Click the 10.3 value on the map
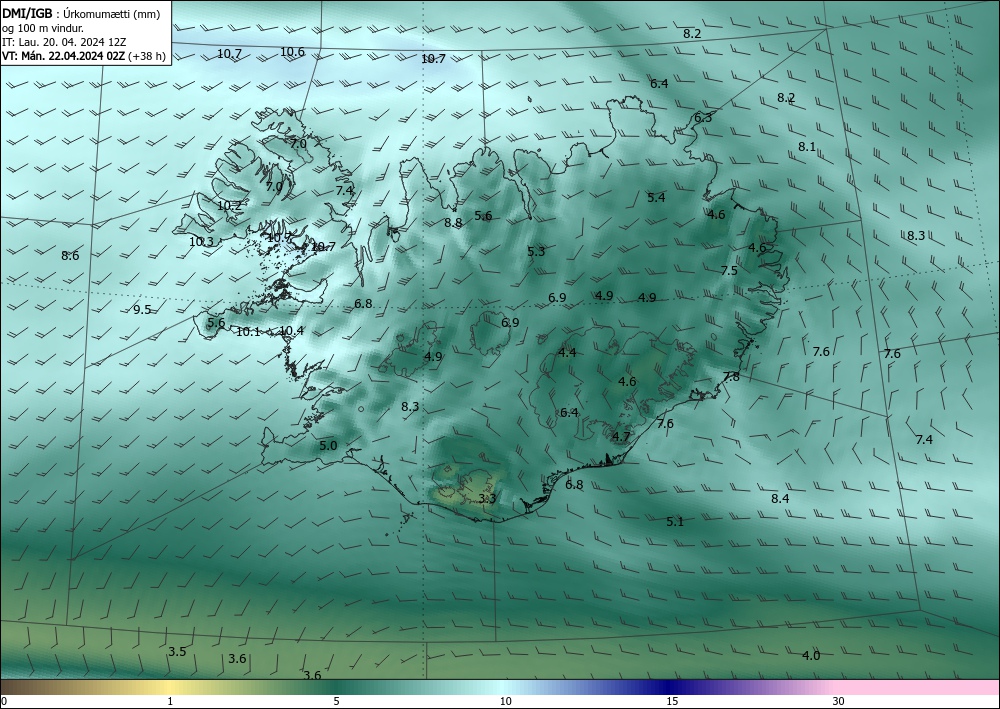The image size is (1000, 709). click(x=201, y=242)
